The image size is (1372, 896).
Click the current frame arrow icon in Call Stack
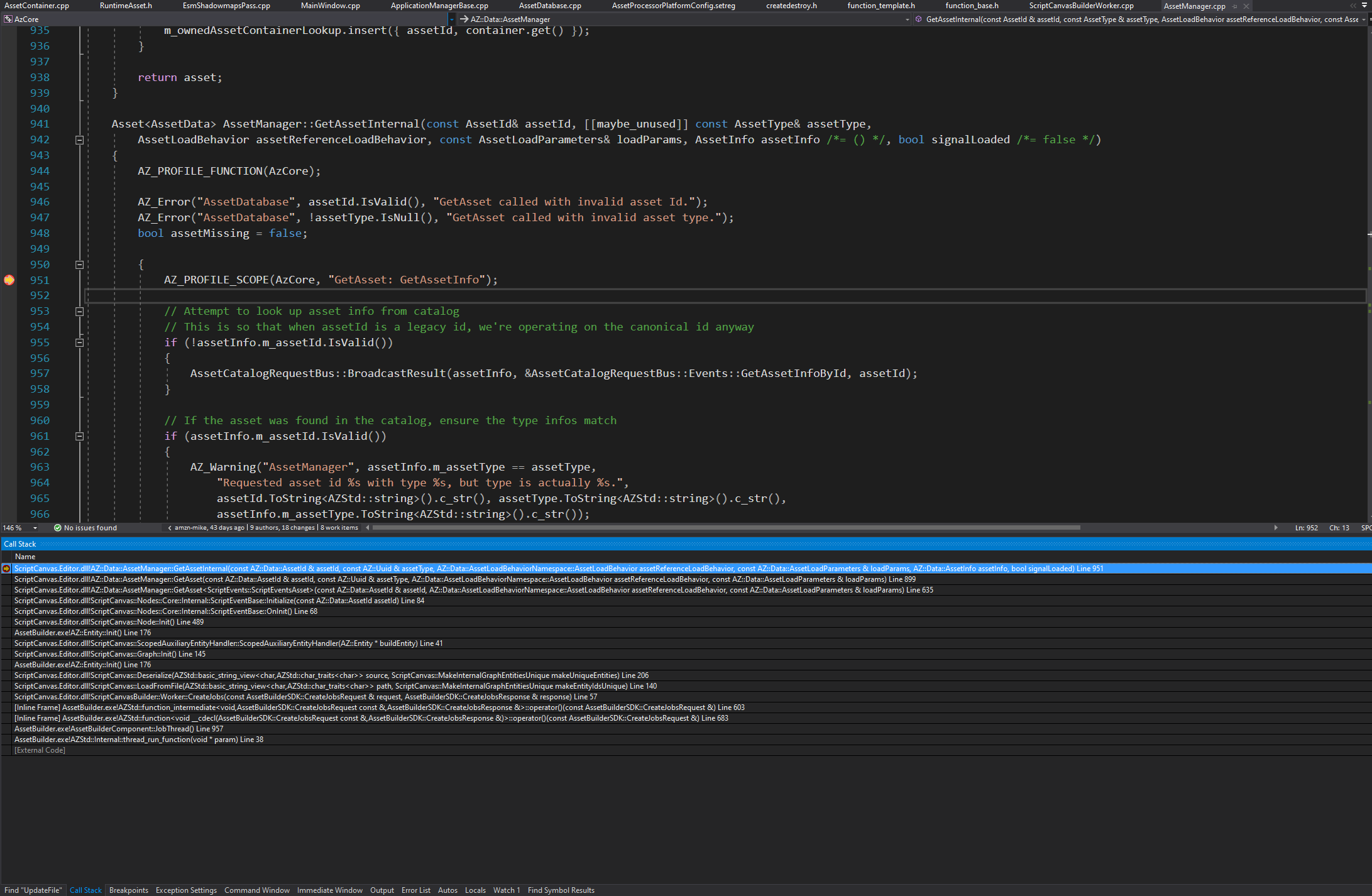pyautogui.click(x=6, y=569)
